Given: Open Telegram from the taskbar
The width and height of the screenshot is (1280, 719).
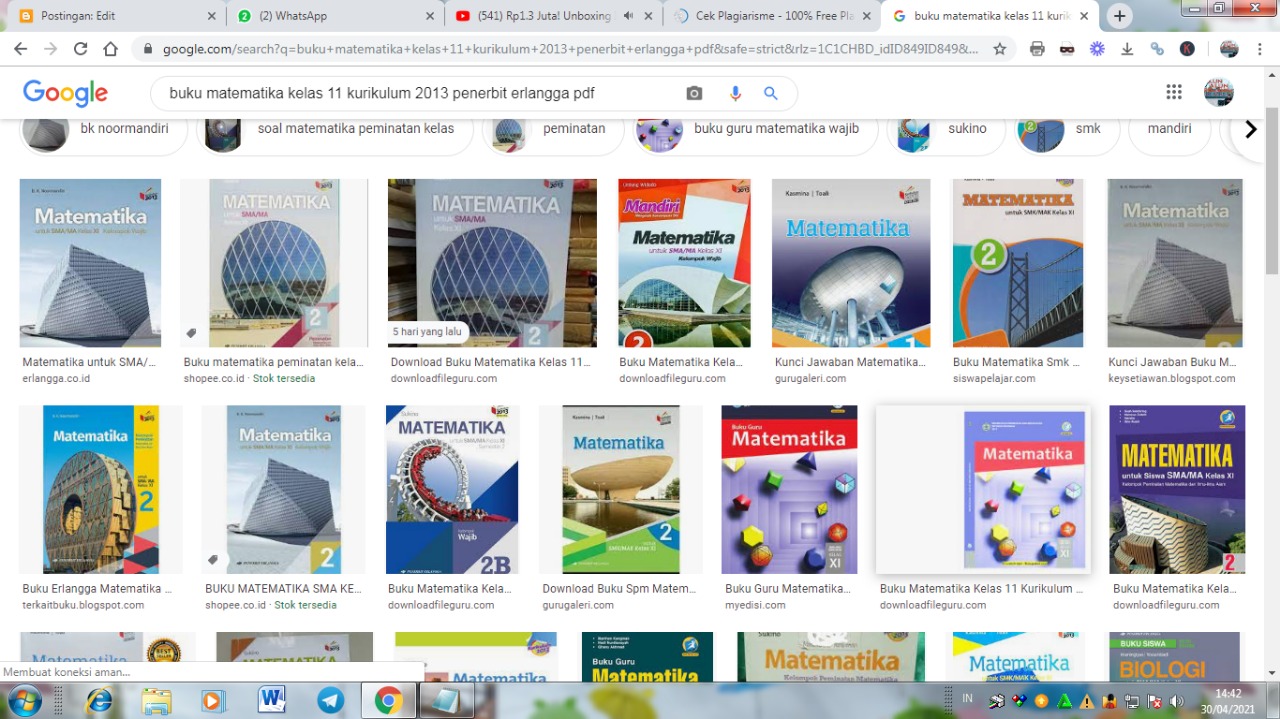Looking at the screenshot, I should click(x=330, y=700).
